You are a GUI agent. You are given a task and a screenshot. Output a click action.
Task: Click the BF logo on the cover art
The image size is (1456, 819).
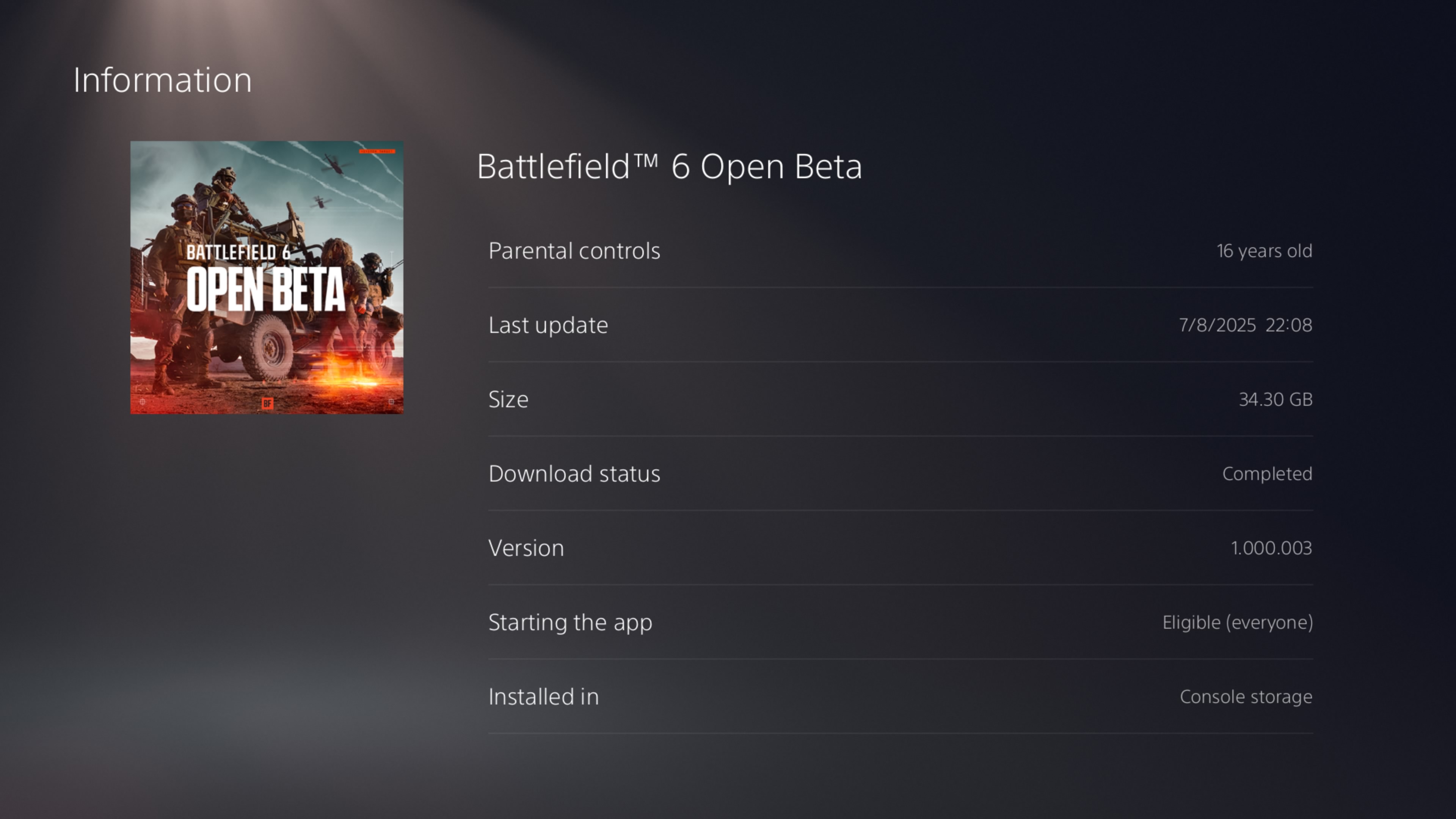tap(267, 403)
